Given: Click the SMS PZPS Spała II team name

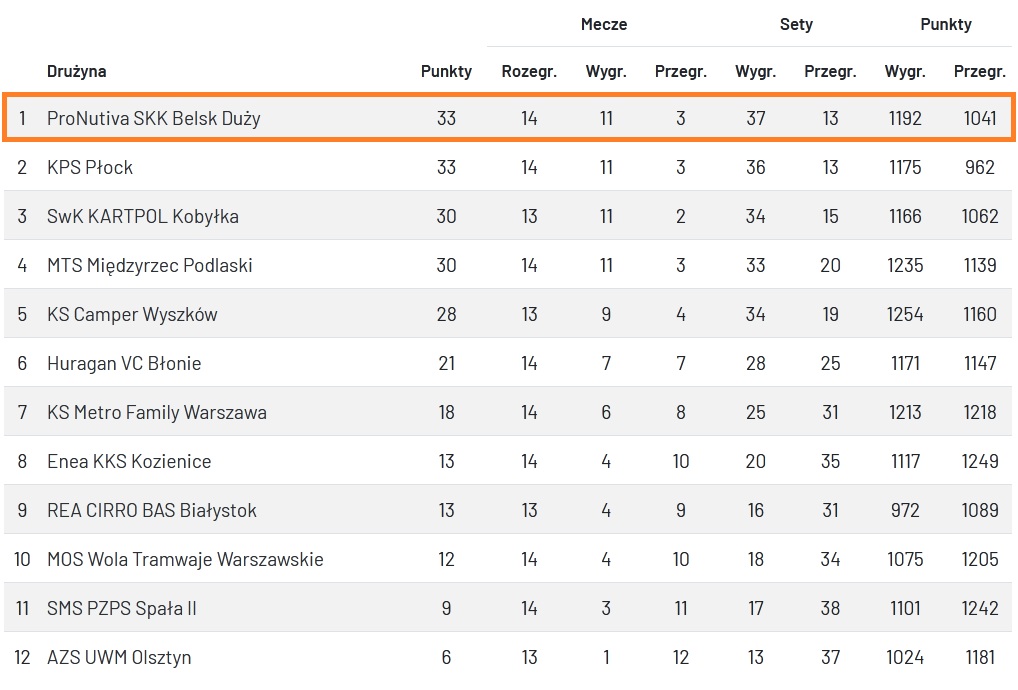Looking at the screenshot, I should (x=122, y=608).
